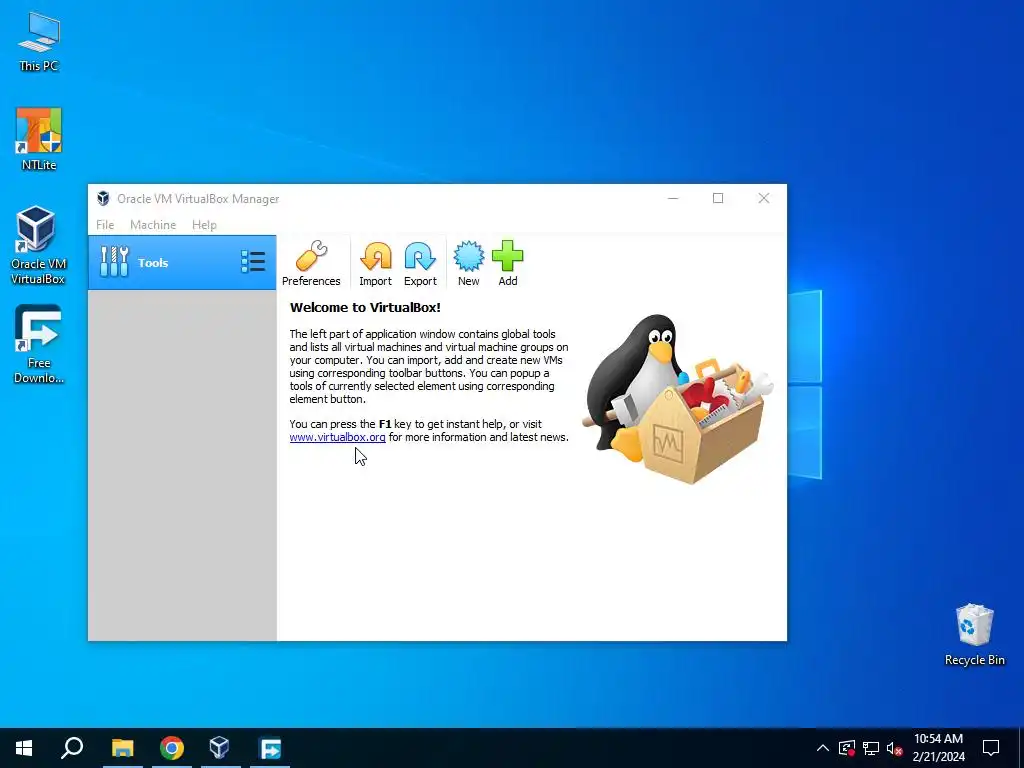Maximize the VirtualBox Manager window
The height and width of the screenshot is (768, 1024).
pos(718,199)
